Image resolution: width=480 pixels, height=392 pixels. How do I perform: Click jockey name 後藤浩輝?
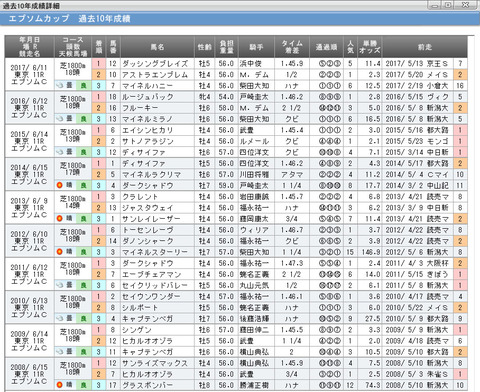[254, 319]
